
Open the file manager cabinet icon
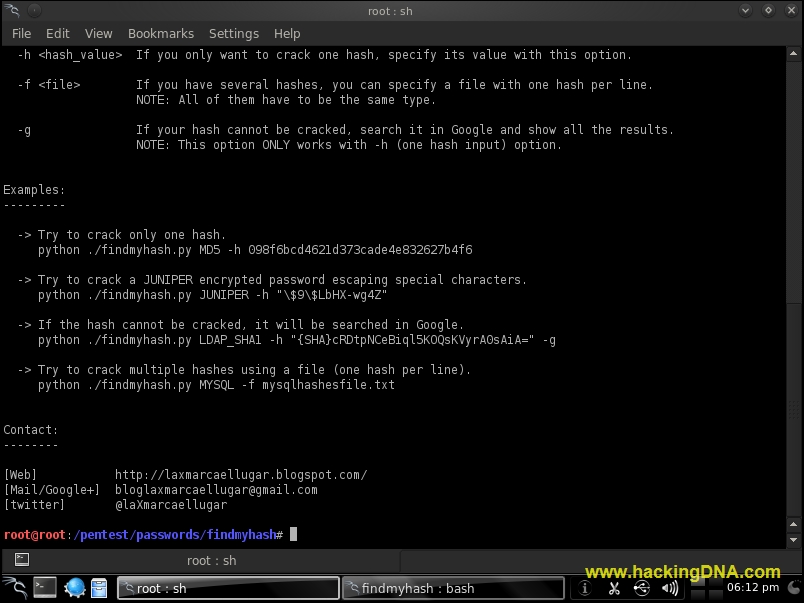pyautogui.click(x=99, y=588)
